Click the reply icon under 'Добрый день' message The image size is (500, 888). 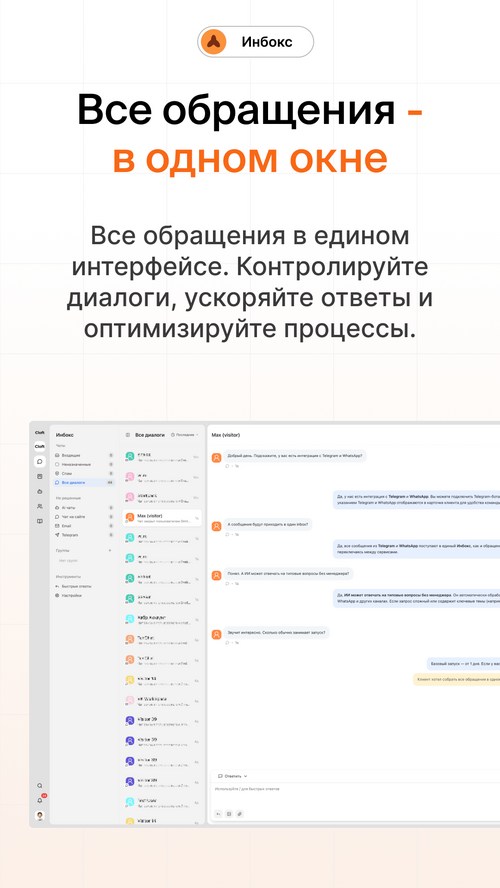228,466
